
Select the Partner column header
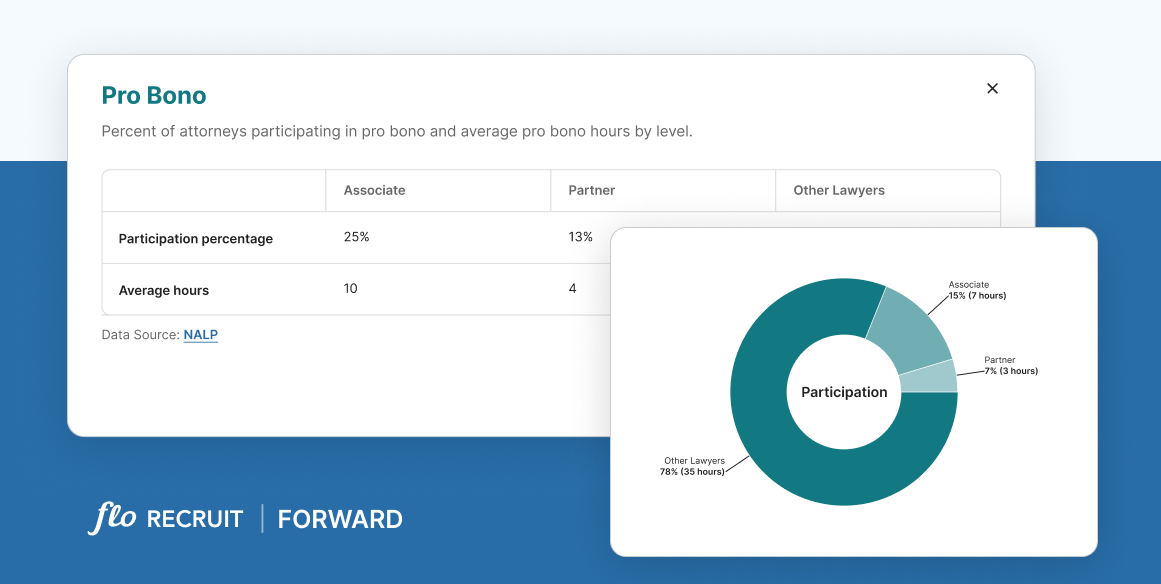pos(591,190)
